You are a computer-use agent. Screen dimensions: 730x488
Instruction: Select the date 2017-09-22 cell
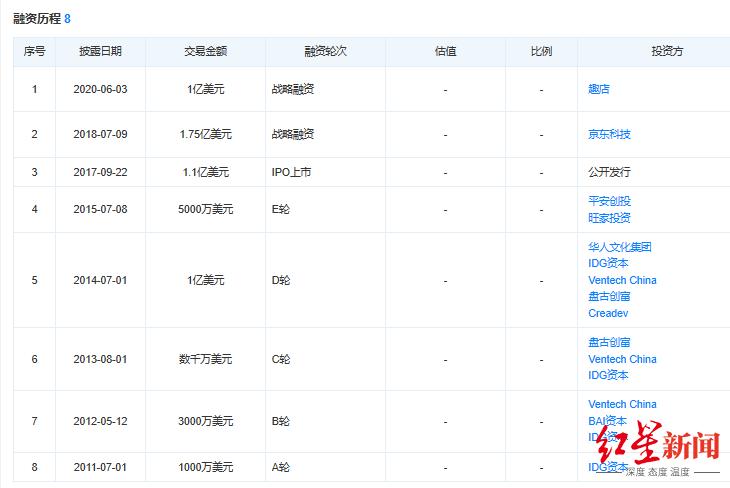point(100,172)
